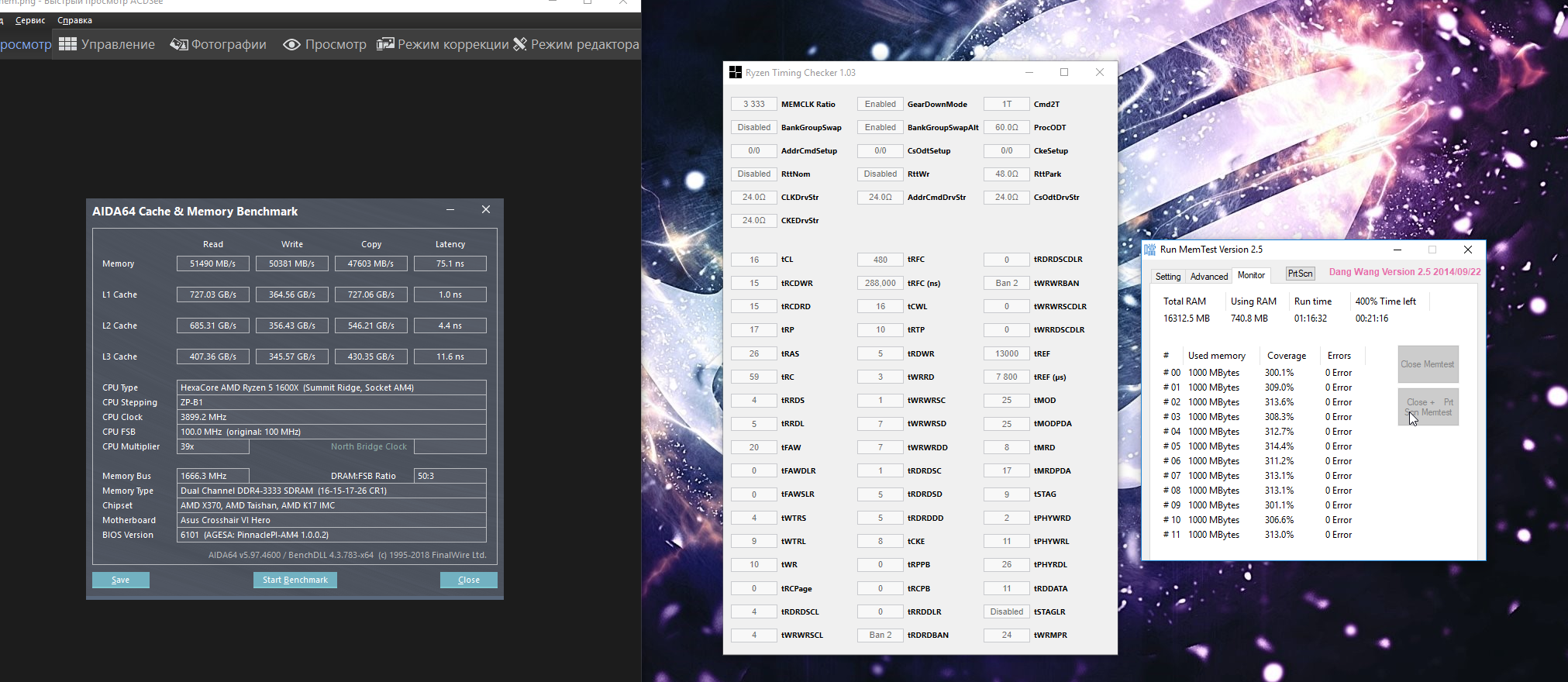Click the Motherboard field Asus Crosshair VI Hero
The image size is (1568, 682).
click(x=332, y=520)
